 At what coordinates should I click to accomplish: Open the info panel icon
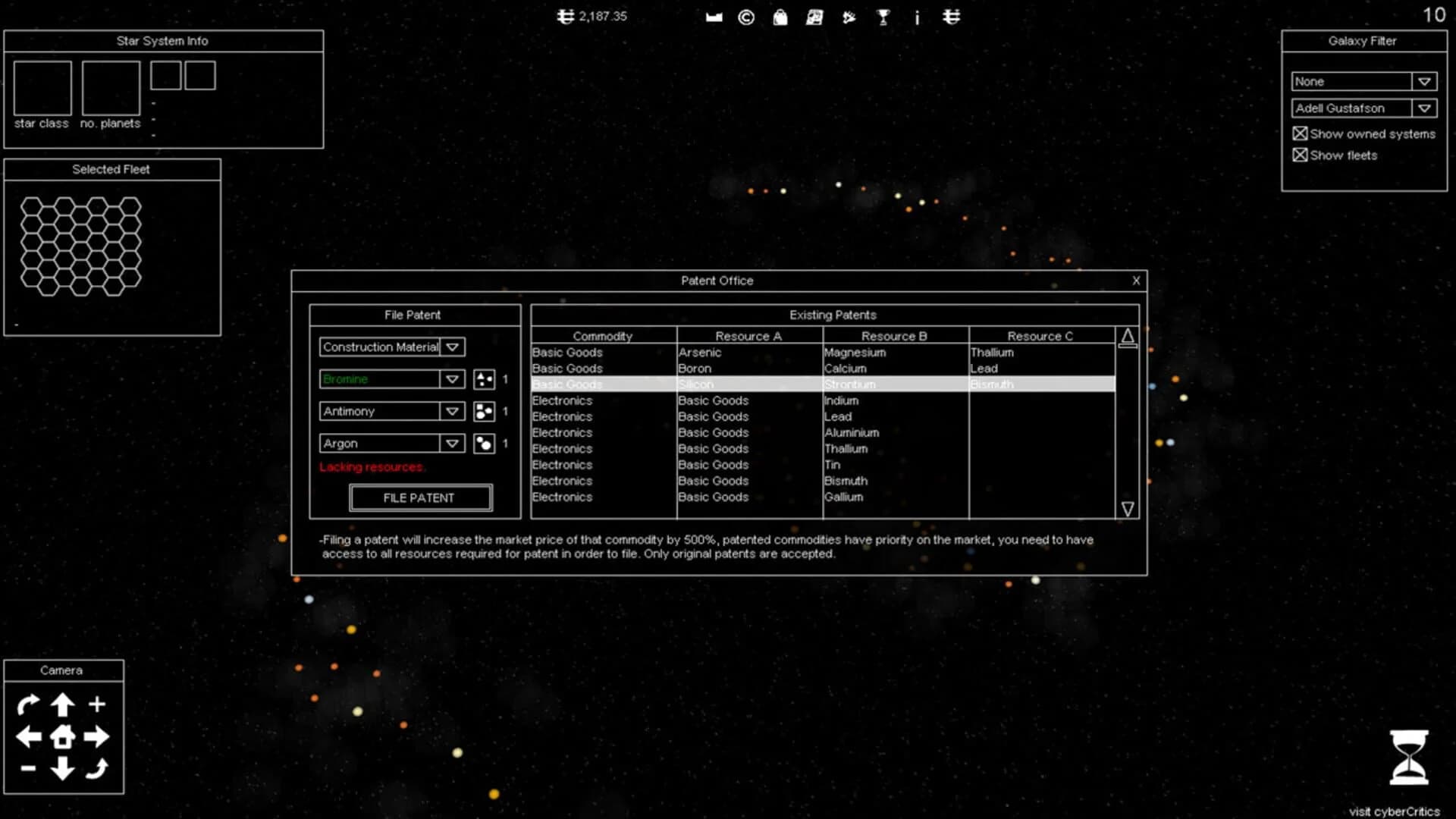tap(916, 17)
